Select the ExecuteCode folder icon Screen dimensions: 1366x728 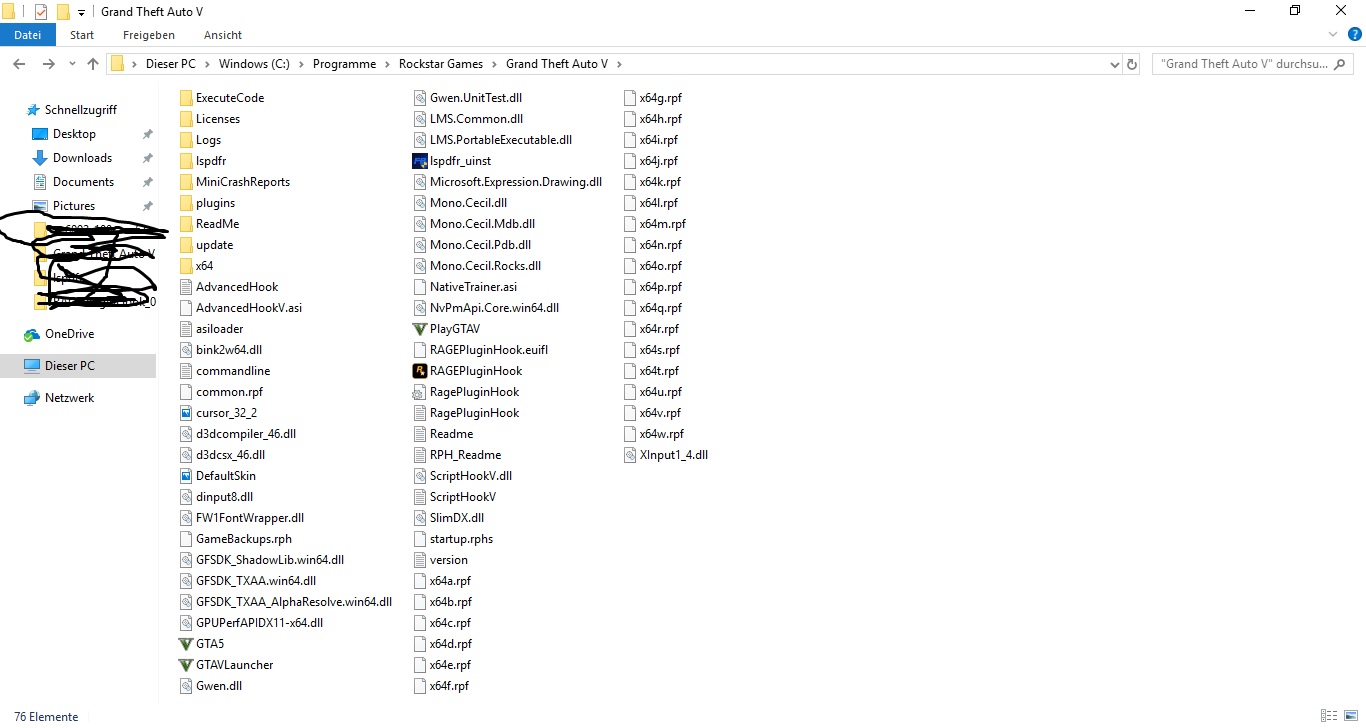[185, 98]
